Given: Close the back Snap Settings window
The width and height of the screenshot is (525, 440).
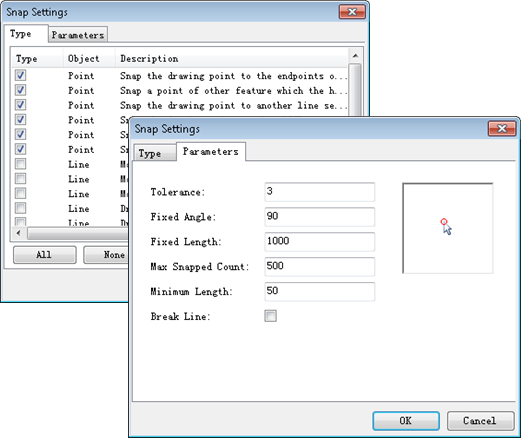Looking at the screenshot, I should click(352, 12).
